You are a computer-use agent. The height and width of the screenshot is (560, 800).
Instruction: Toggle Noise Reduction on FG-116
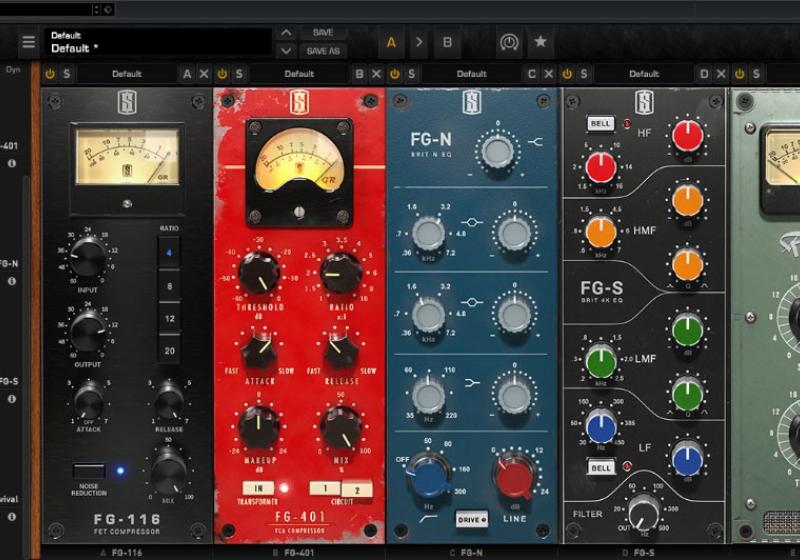pos(88,471)
